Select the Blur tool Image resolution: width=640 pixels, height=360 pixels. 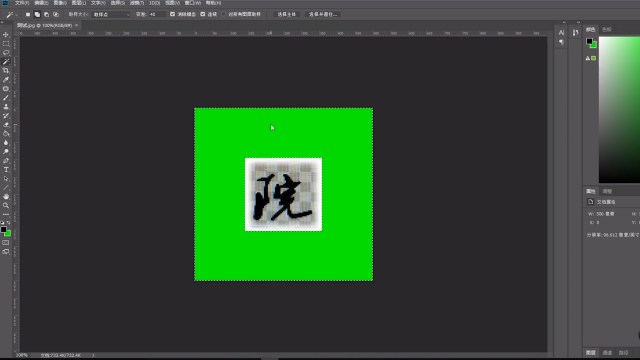click(x=6, y=142)
